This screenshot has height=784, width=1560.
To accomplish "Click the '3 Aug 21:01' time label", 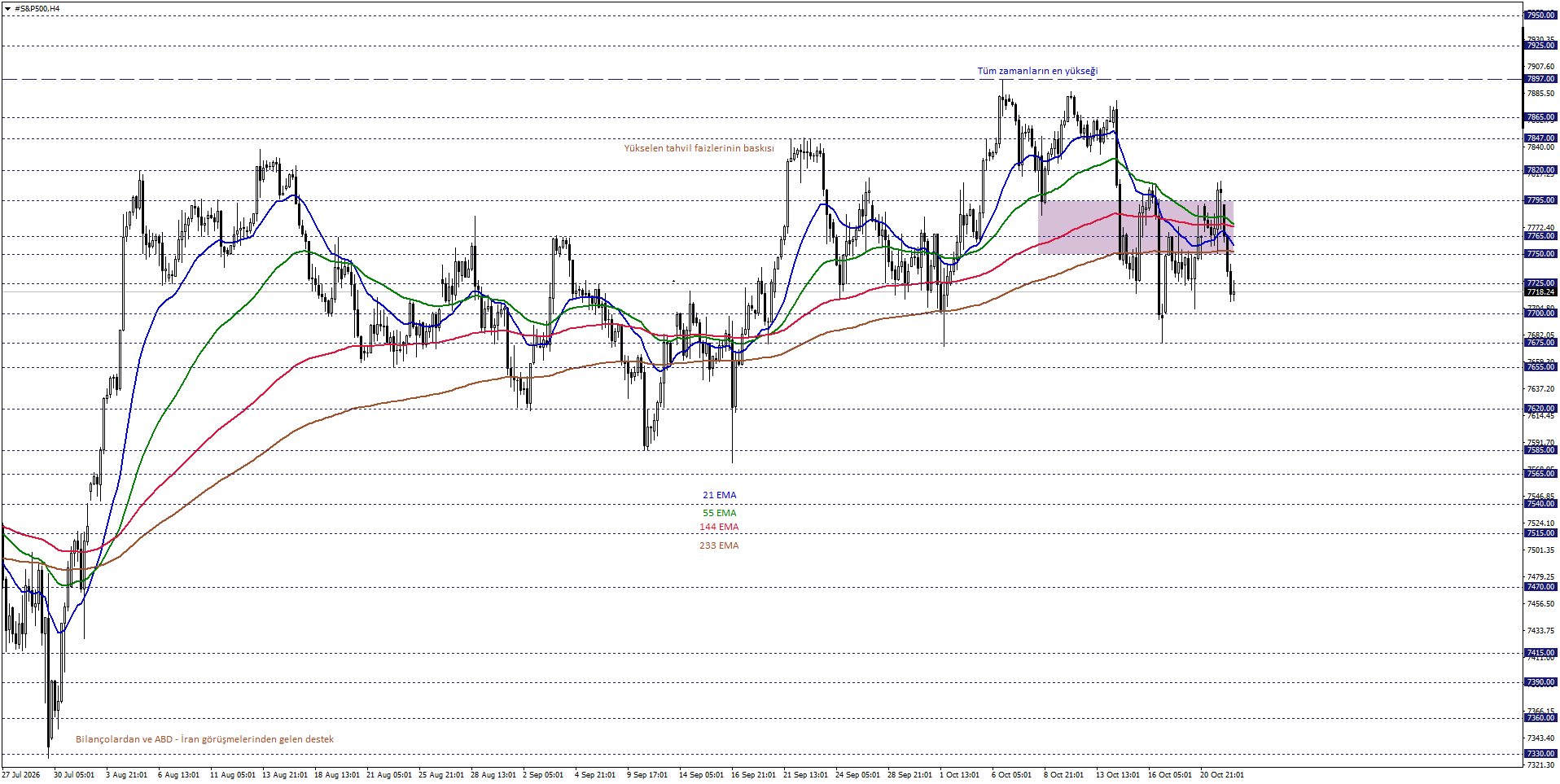I will click(126, 775).
